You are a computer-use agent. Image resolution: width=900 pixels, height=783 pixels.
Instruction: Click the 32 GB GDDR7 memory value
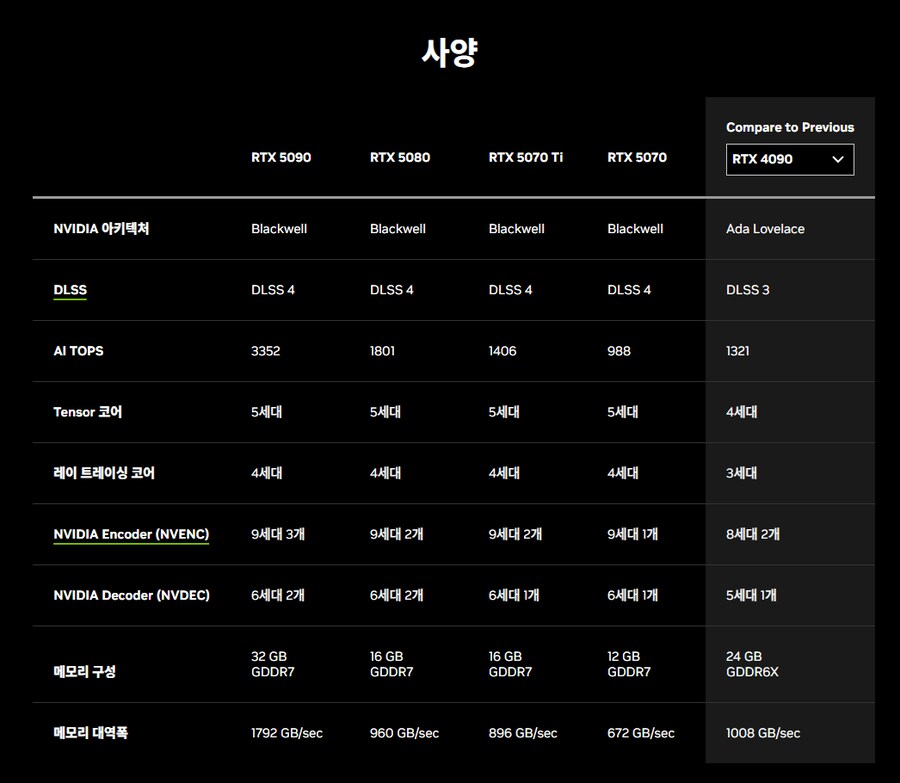273,664
